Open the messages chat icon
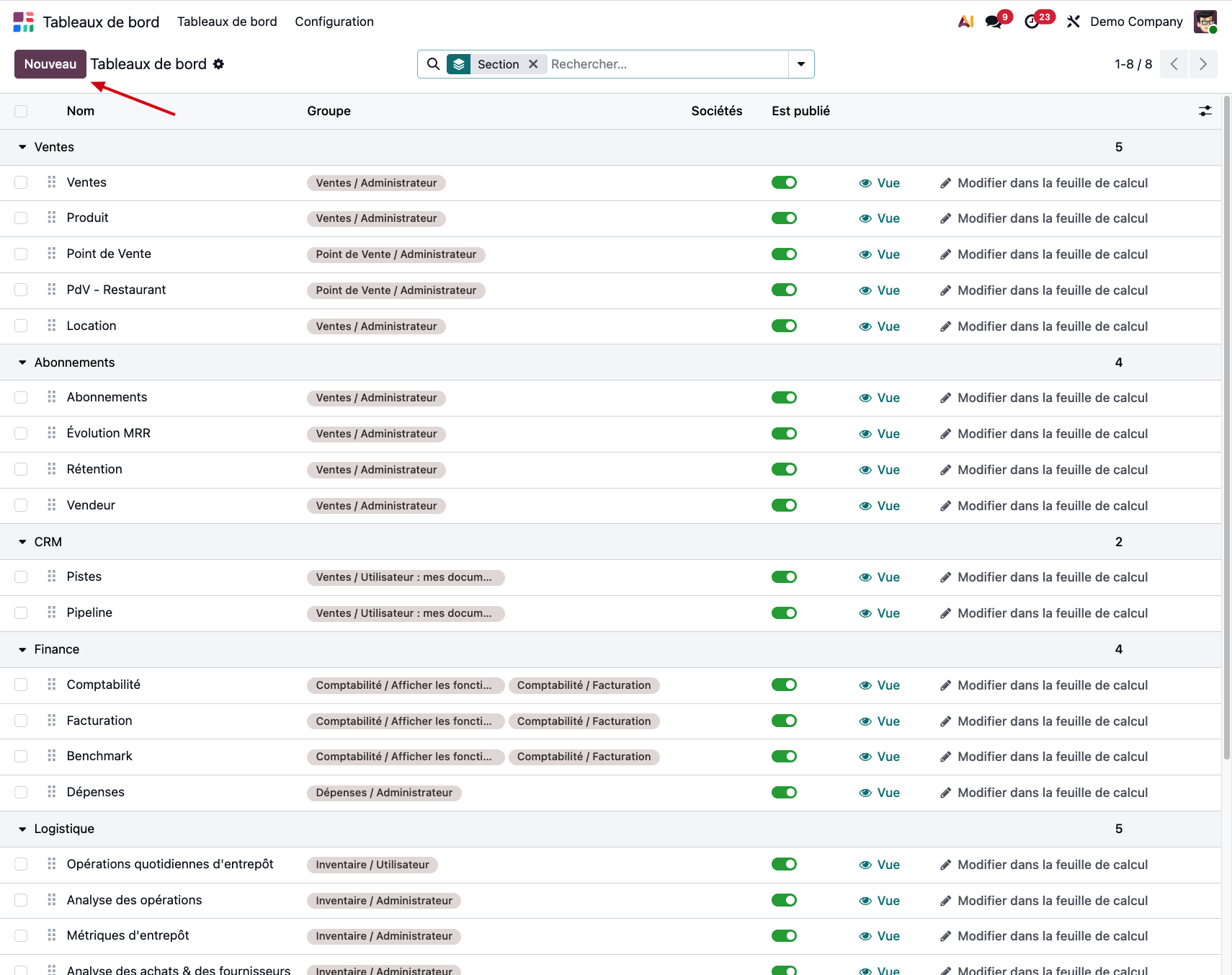The width and height of the screenshot is (1232, 975). [x=994, y=22]
